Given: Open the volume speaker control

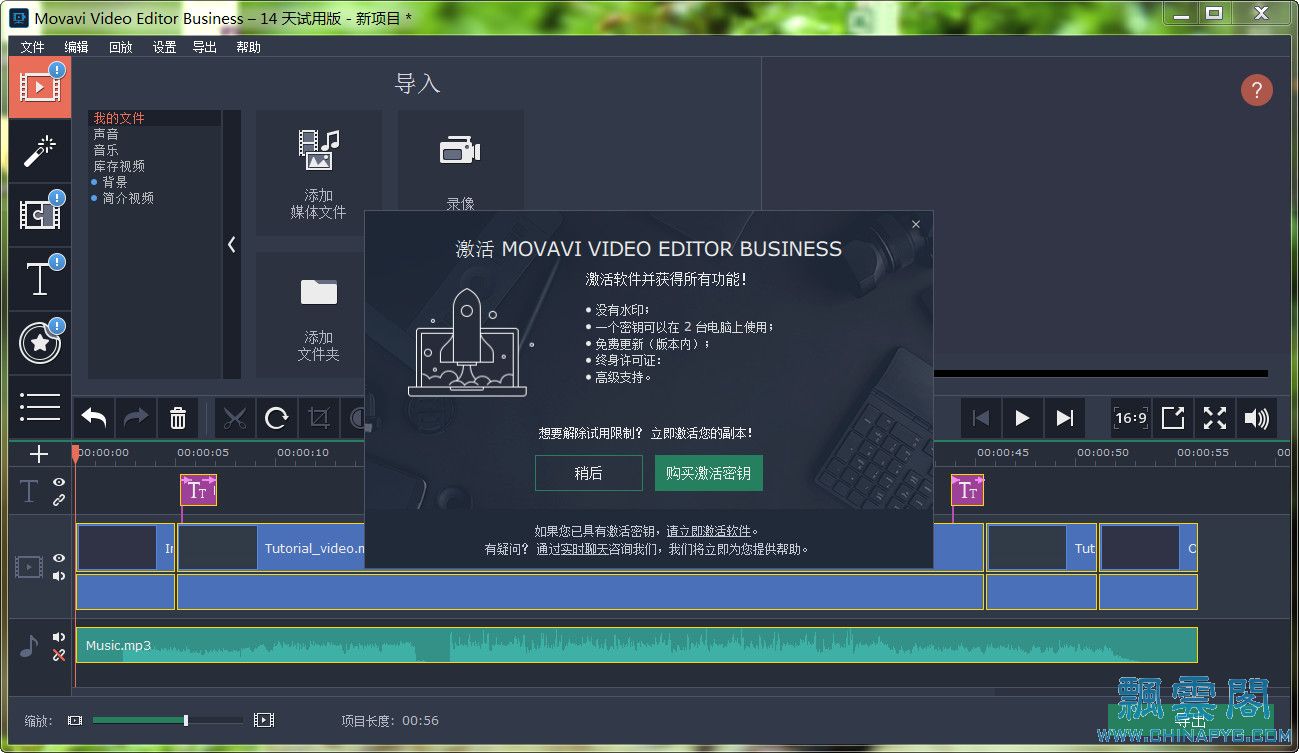Looking at the screenshot, I should point(1257,418).
